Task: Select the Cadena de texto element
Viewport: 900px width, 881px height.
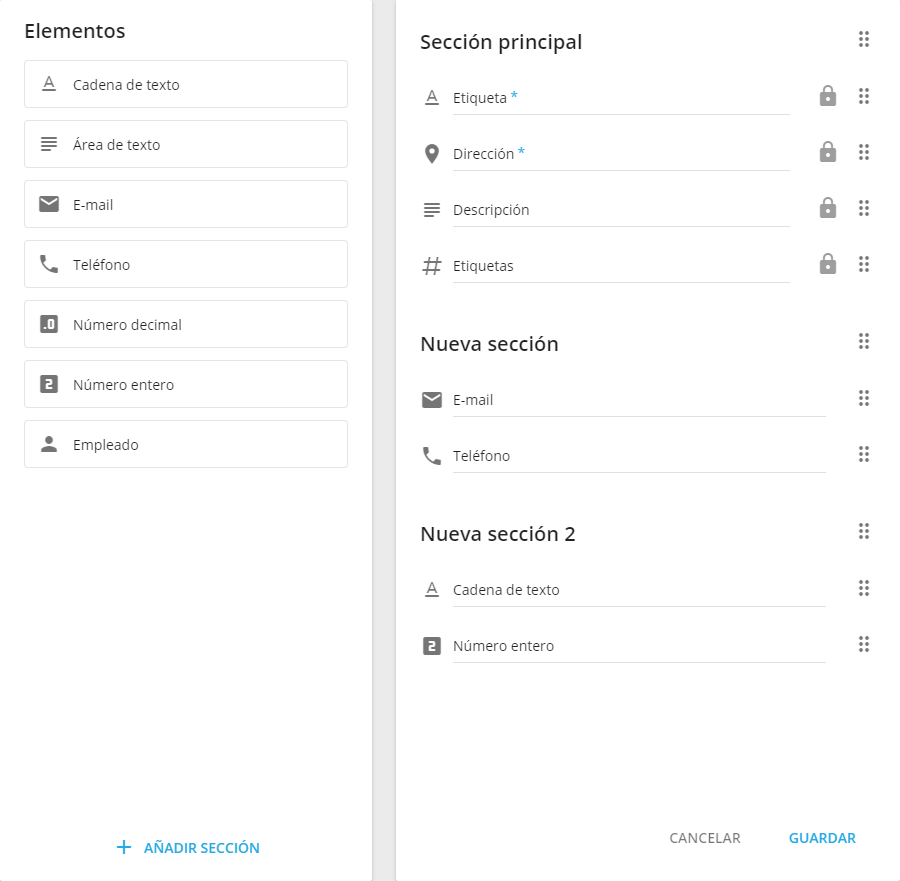Action: [186, 84]
